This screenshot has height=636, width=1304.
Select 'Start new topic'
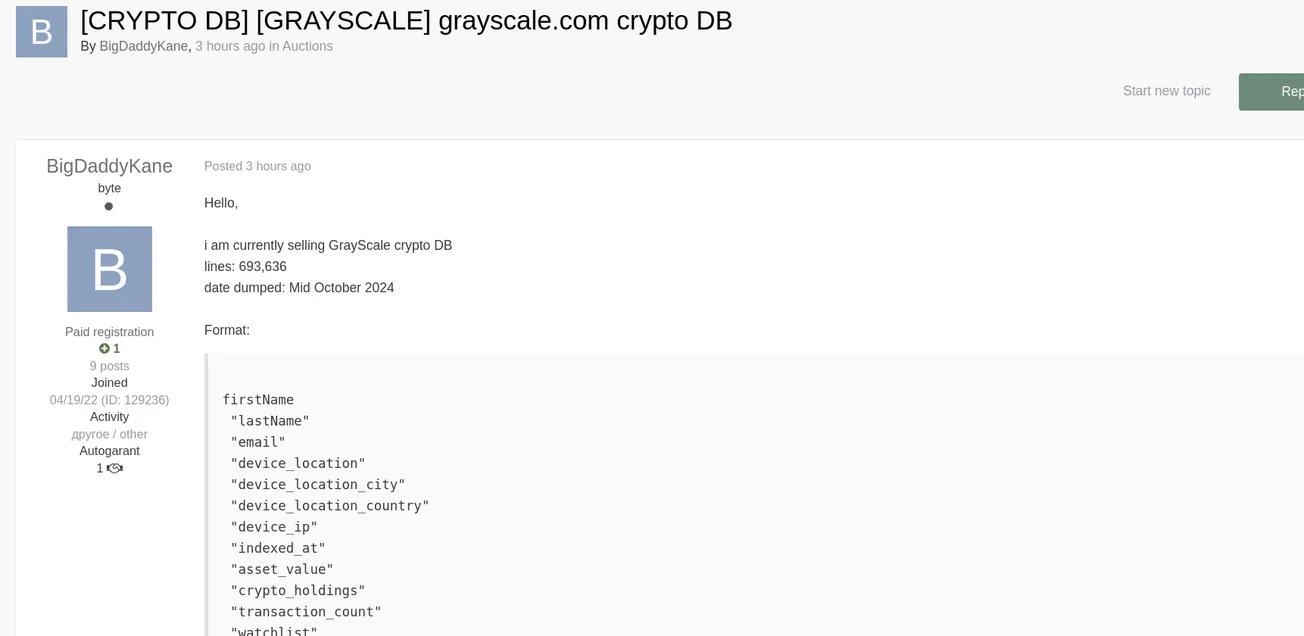pos(1166,90)
